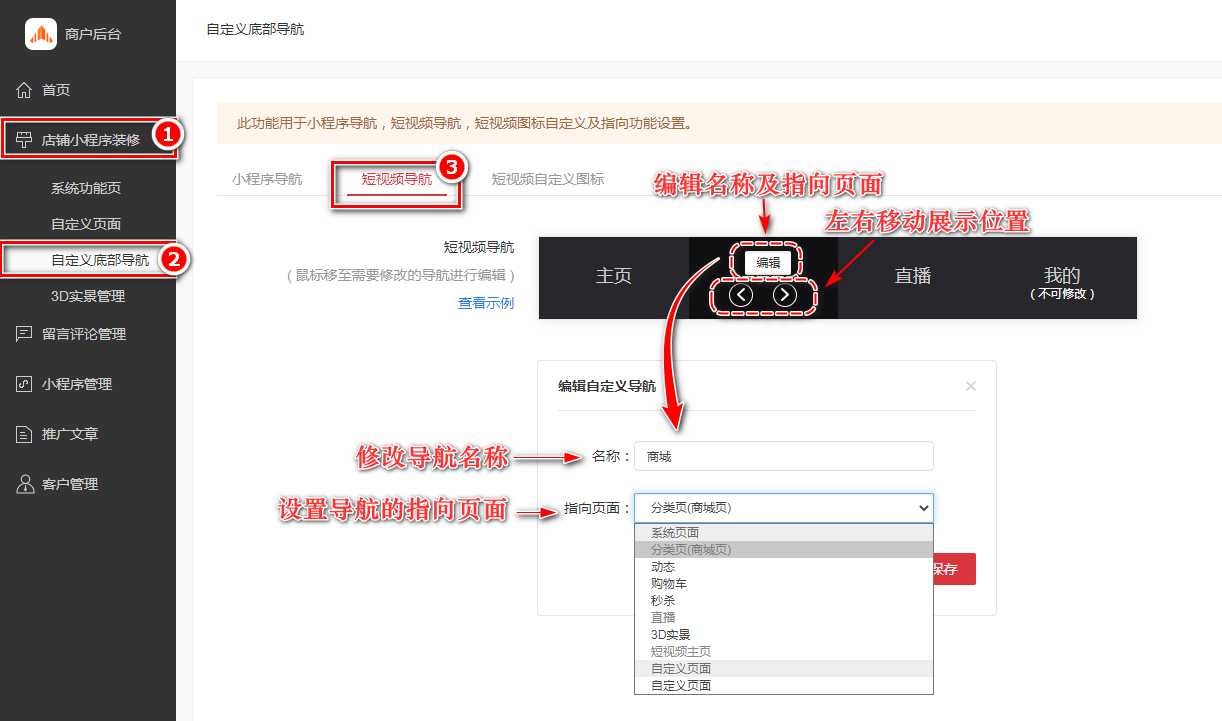Click the 短视频导航 field label

tap(479, 247)
